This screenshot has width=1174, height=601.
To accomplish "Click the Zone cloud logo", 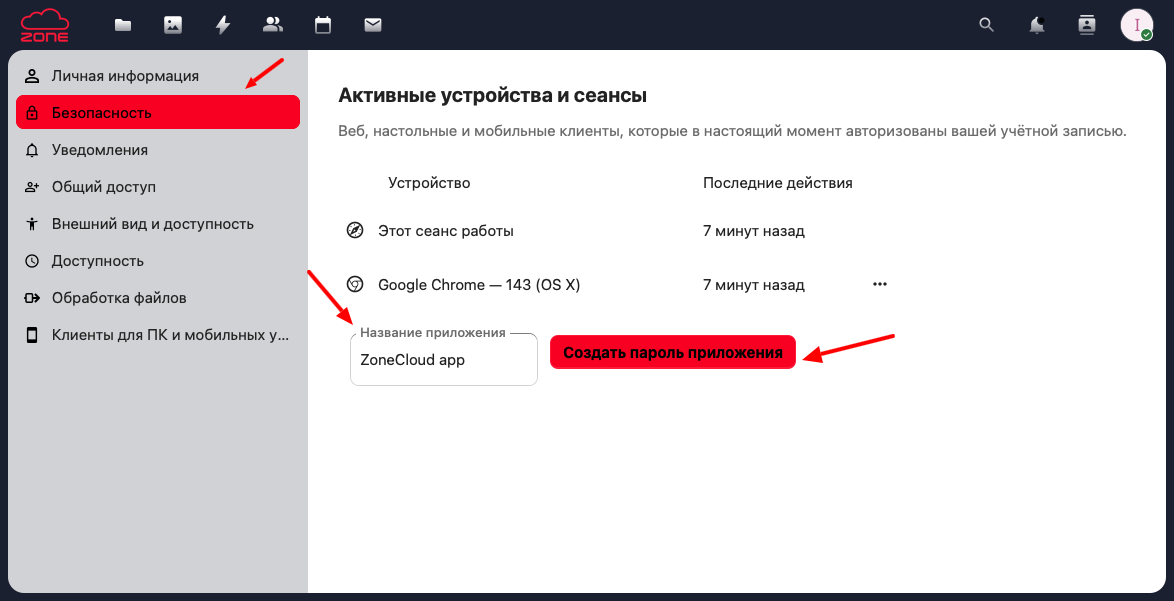I will tap(46, 25).
